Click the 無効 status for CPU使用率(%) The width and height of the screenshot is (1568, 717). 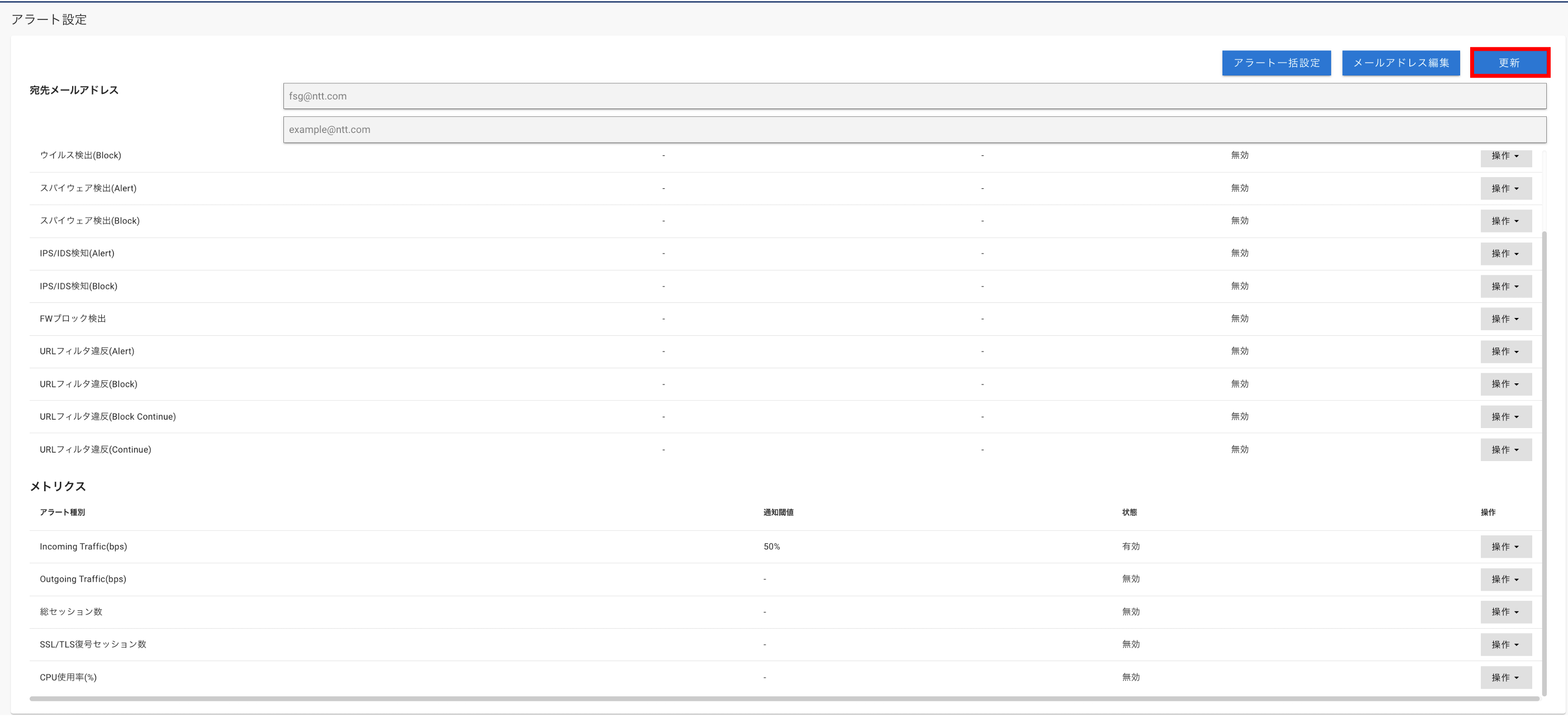pos(1130,677)
